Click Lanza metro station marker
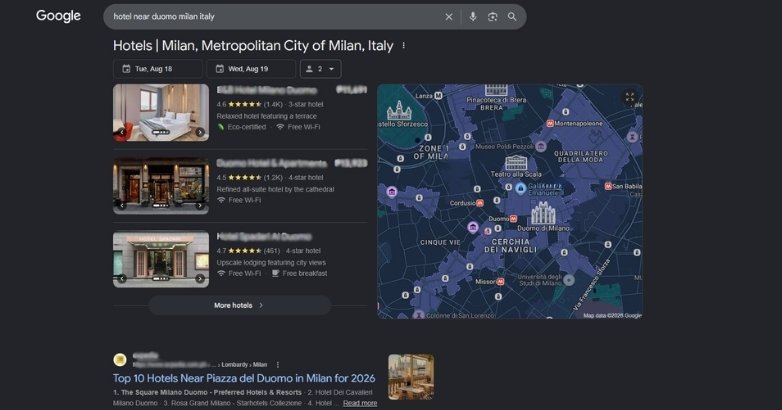 tap(438, 95)
